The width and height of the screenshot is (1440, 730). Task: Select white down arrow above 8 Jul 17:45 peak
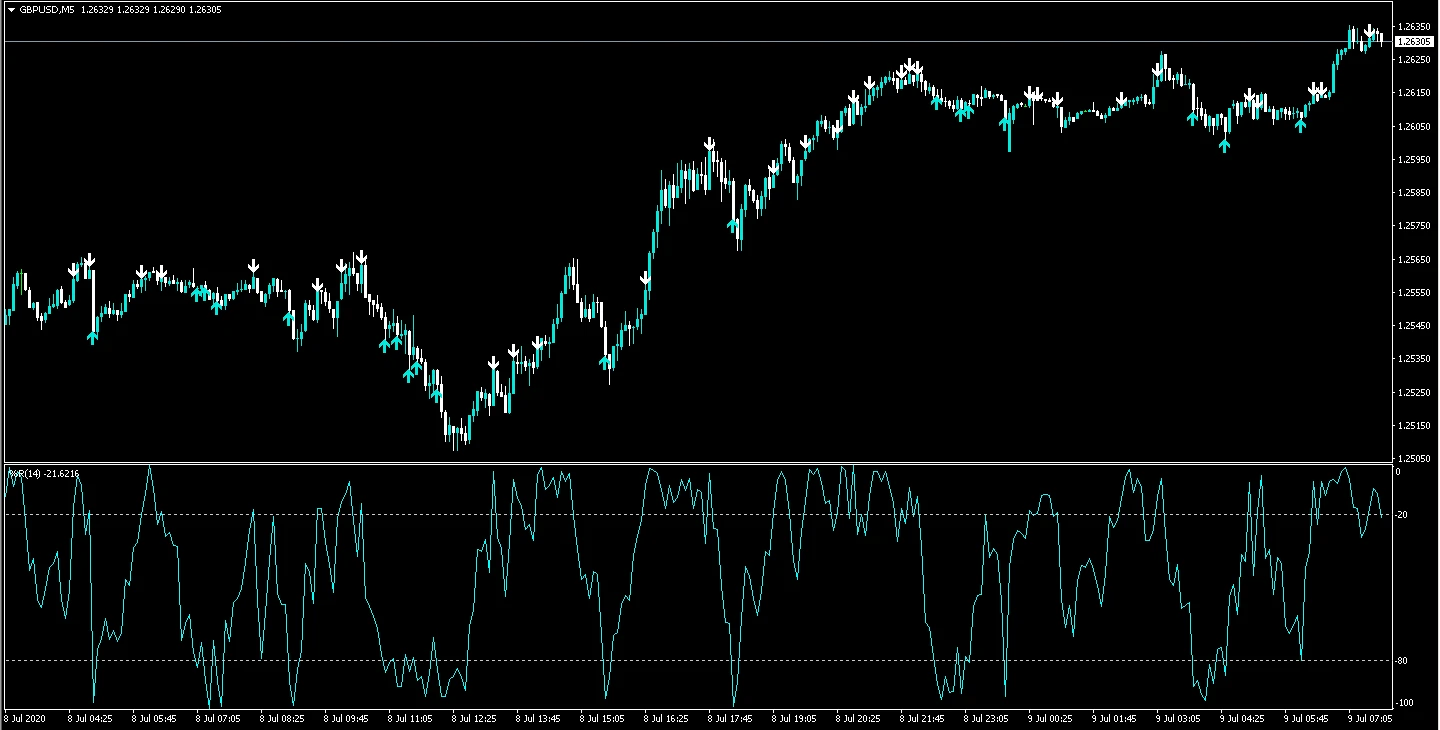(709, 144)
